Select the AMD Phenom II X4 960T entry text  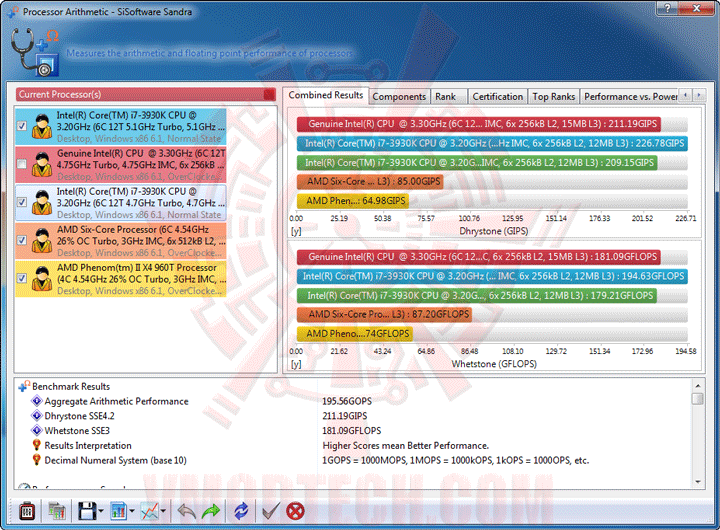coord(141,279)
